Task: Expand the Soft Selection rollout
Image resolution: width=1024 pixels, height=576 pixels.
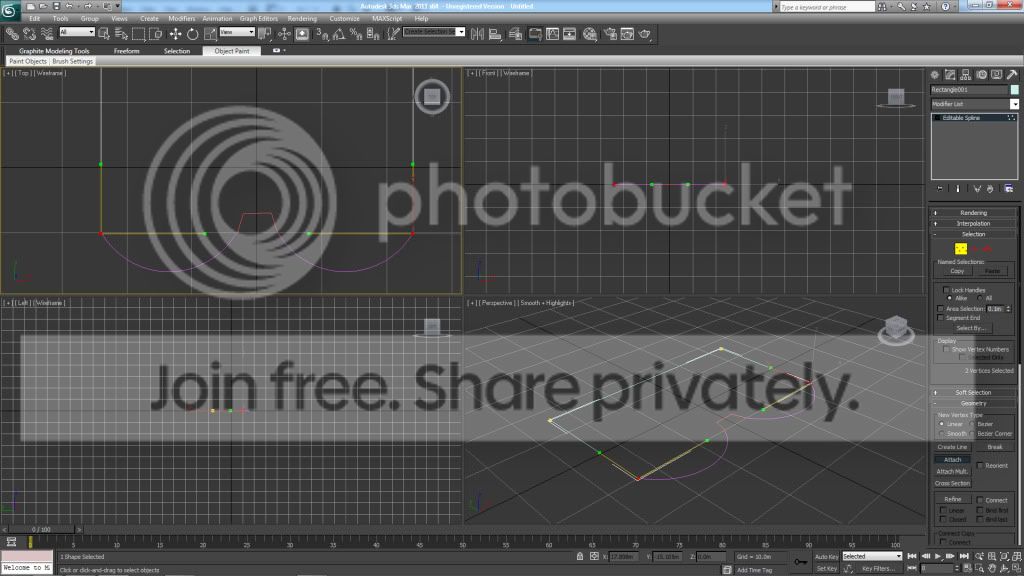Action: point(973,392)
